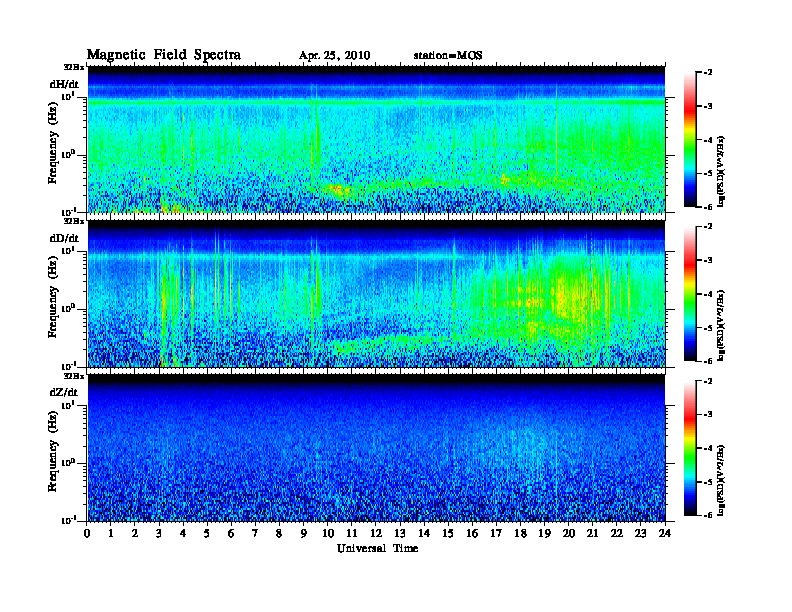Click the "dD/dt" panel label
The image size is (792, 612).
[64, 238]
